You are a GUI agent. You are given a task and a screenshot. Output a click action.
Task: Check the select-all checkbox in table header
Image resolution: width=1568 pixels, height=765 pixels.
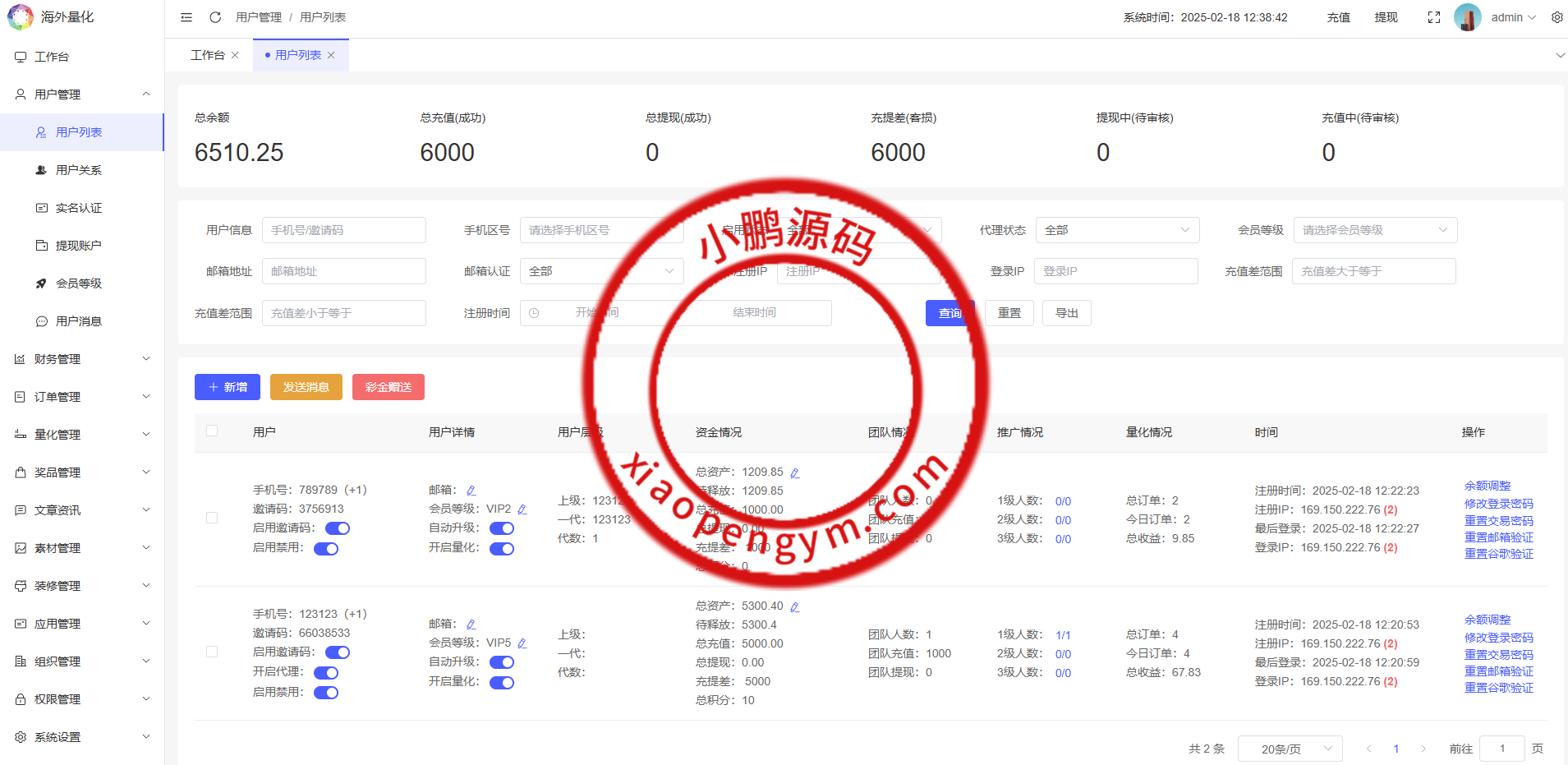pos(212,431)
